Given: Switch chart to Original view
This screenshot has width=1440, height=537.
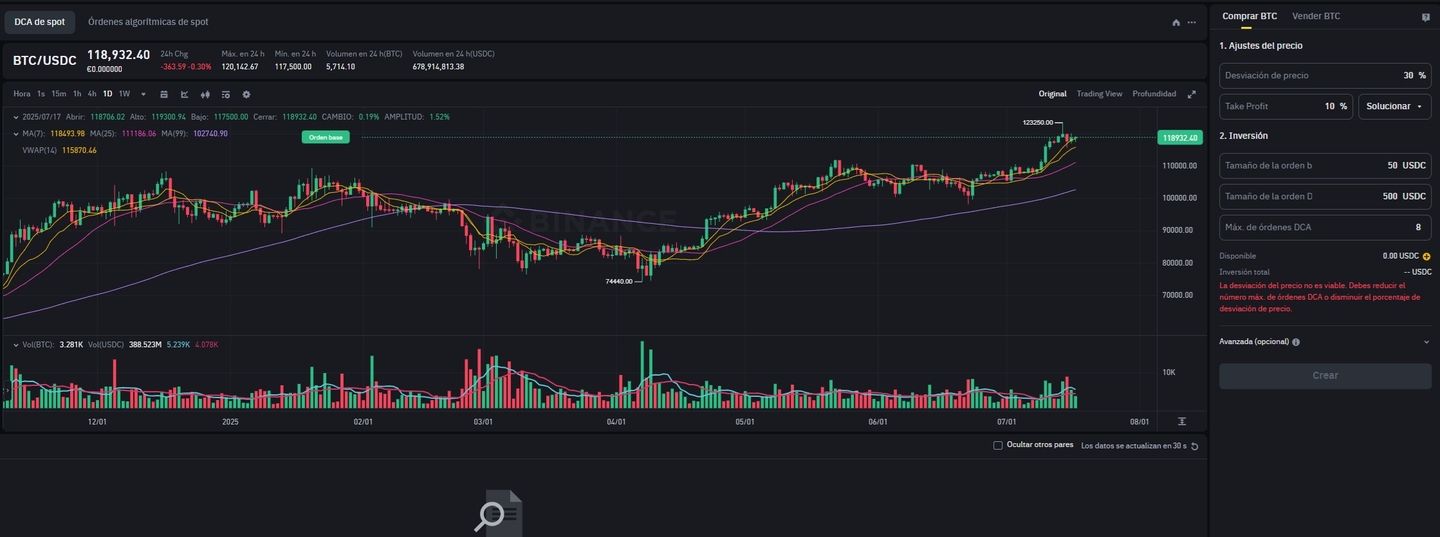Looking at the screenshot, I should tap(1052, 94).
